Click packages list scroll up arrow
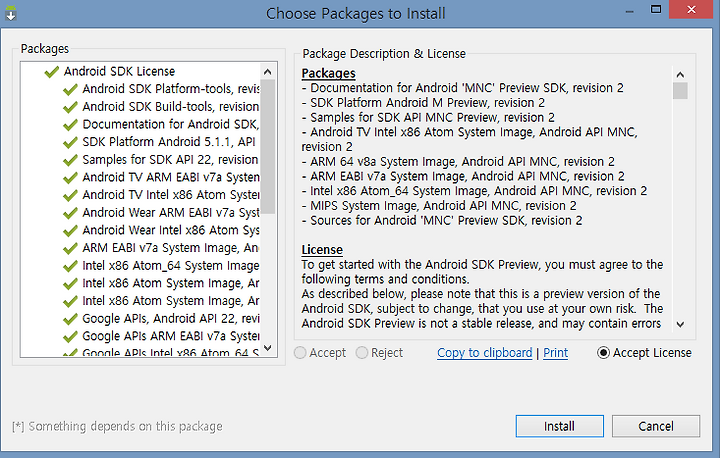Screen dimensions: 720x458 (x=268, y=72)
